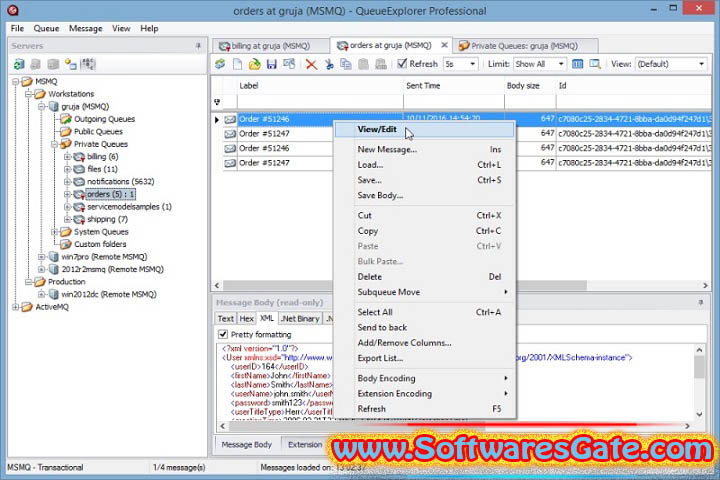Click the paste clipboard icon
The height and width of the screenshot is (480, 720).
point(363,64)
